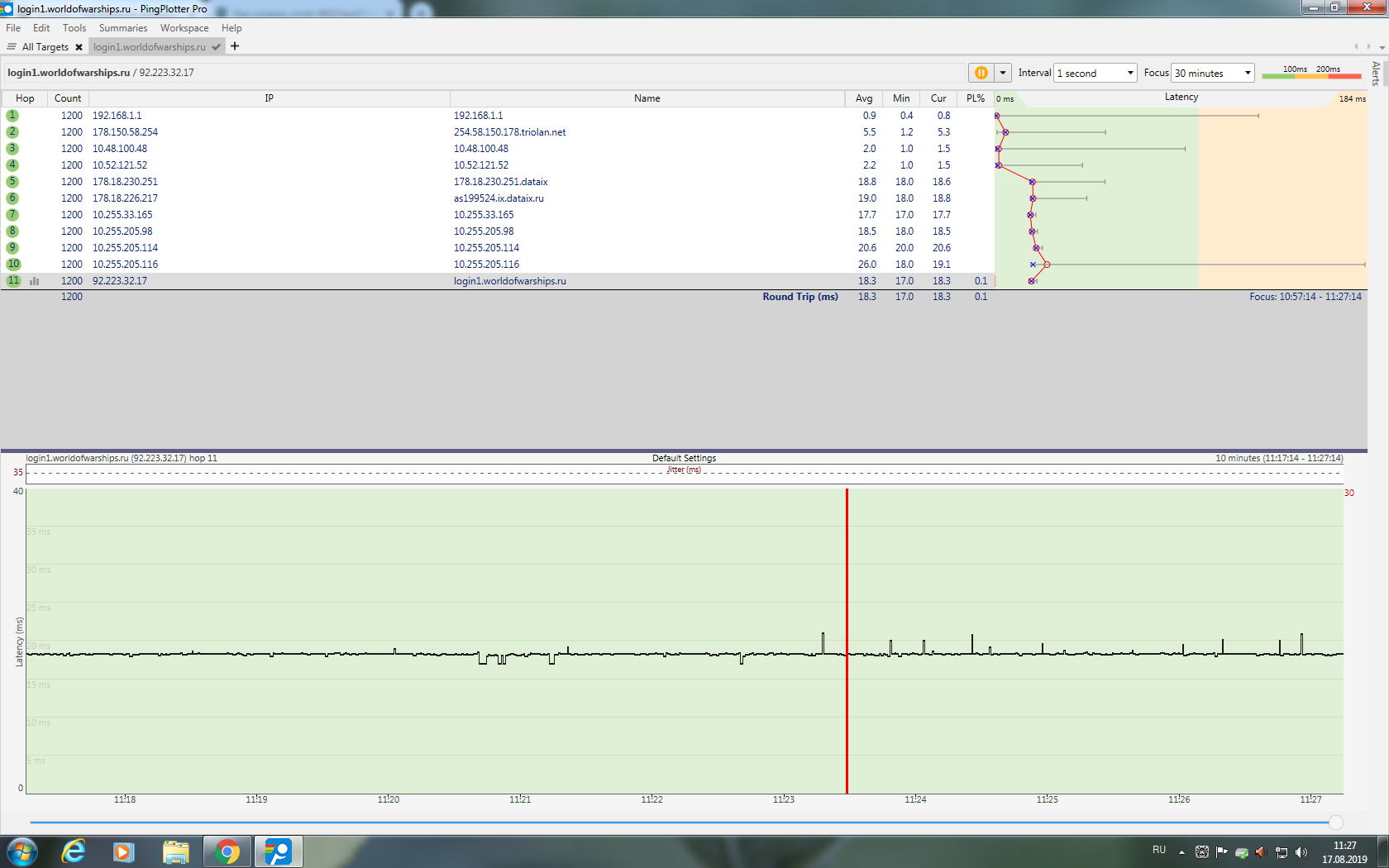Screen dimensions: 1389x868
Task: Switch to Google Chrome in taskbar
Action: [x=227, y=851]
